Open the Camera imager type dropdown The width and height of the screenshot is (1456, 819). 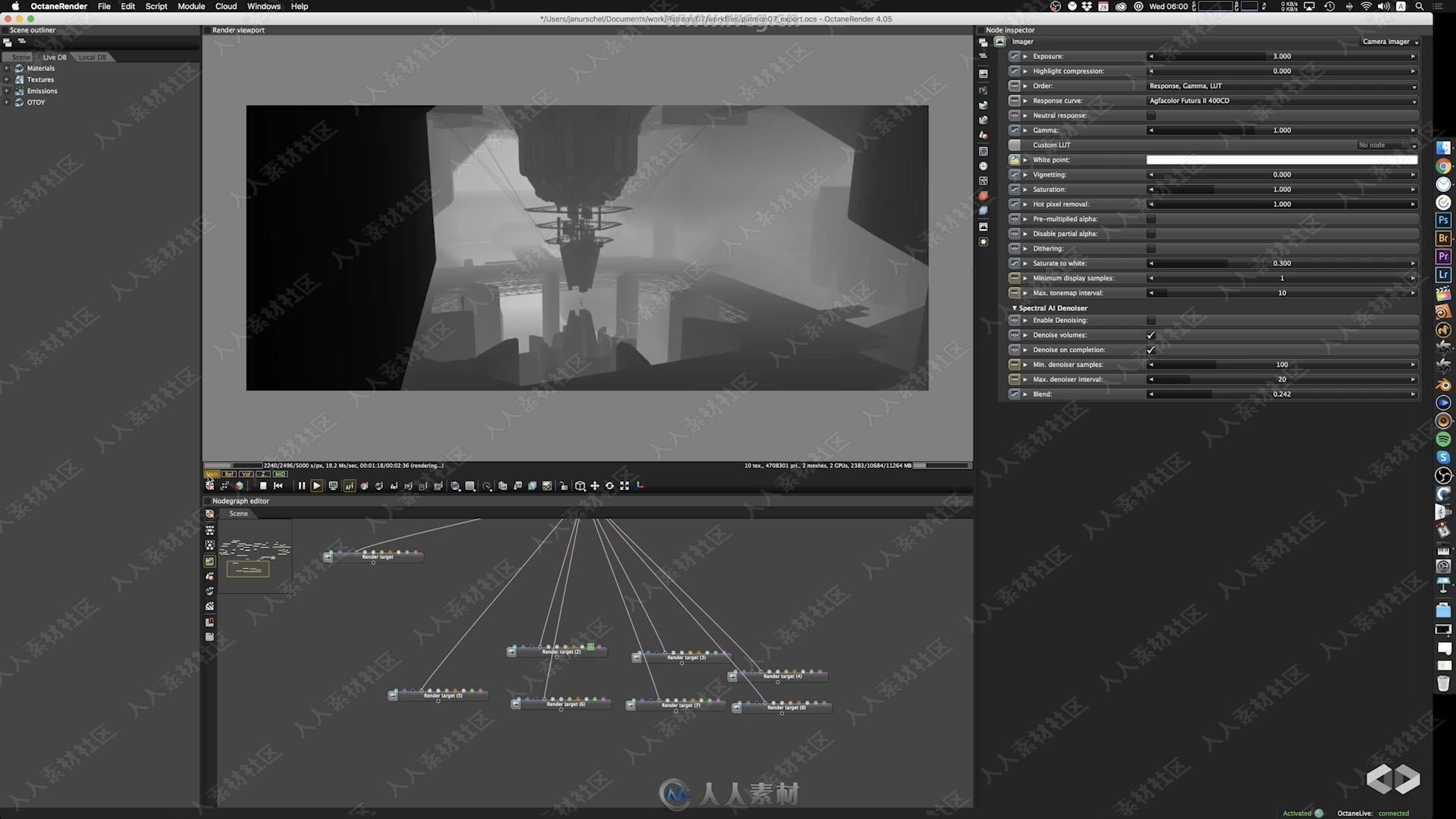click(1390, 42)
